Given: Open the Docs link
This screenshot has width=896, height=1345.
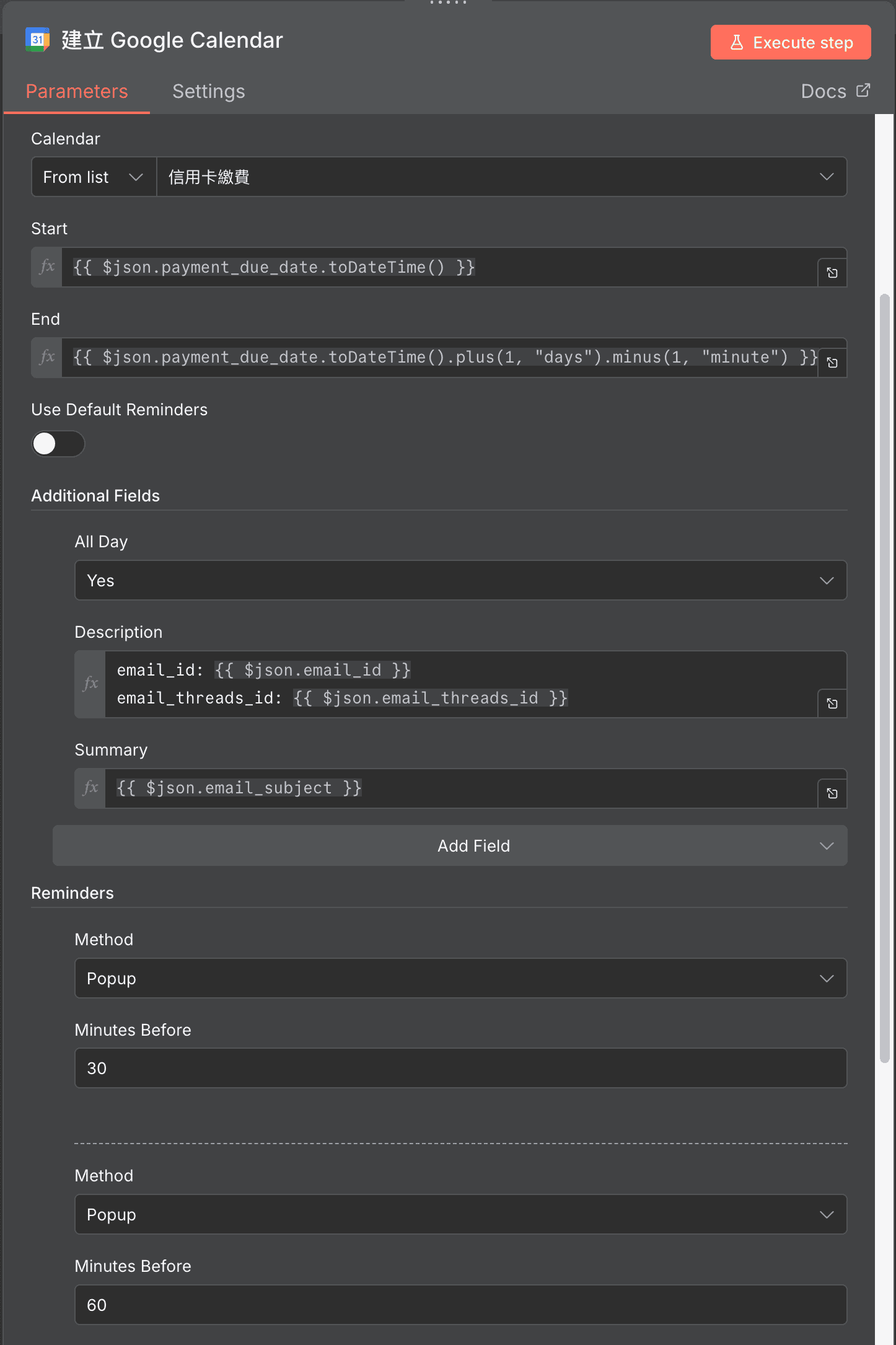Looking at the screenshot, I should tap(835, 91).
